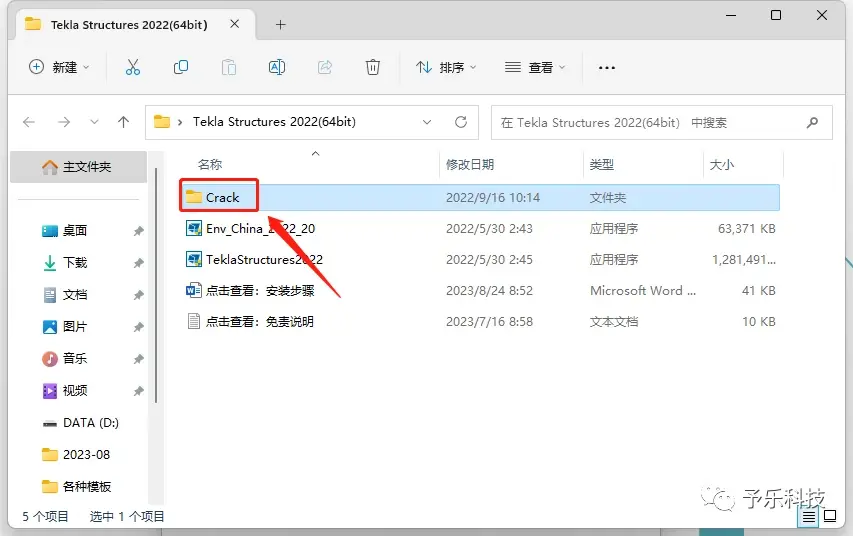The height and width of the screenshot is (536, 853).
Task: Open a new tab with plus button
Action: pyautogui.click(x=280, y=24)
